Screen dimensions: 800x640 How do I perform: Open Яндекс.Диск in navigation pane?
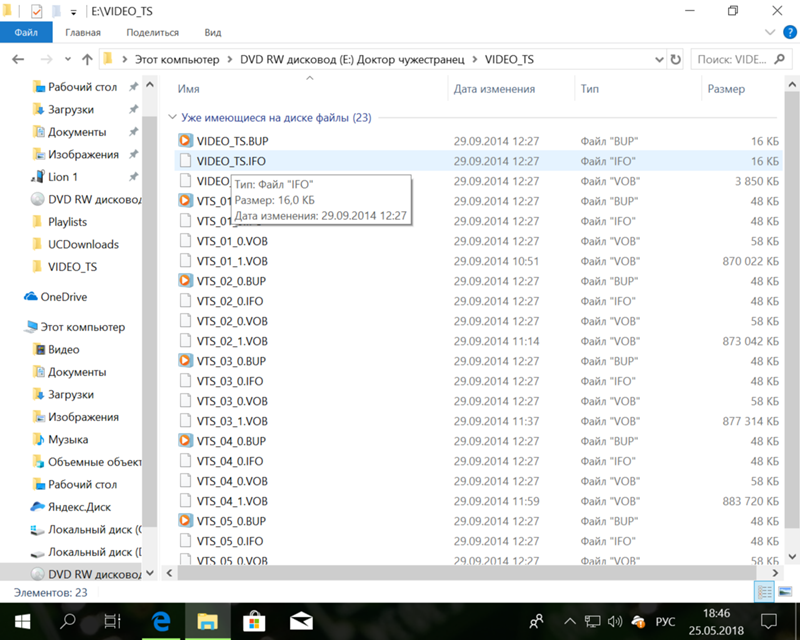79,506
